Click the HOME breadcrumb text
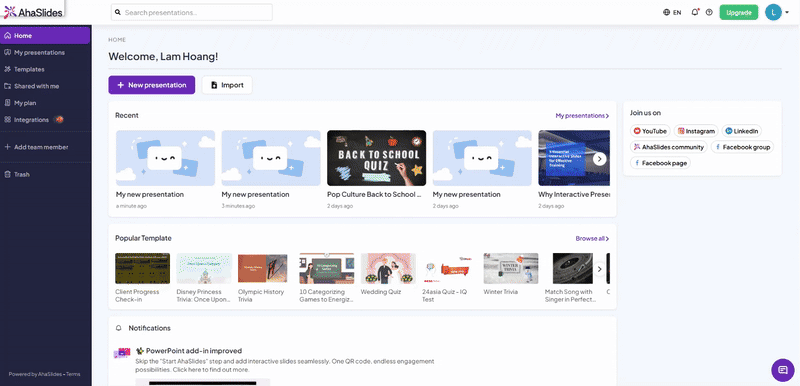800x386 pixels. [117, 40]
